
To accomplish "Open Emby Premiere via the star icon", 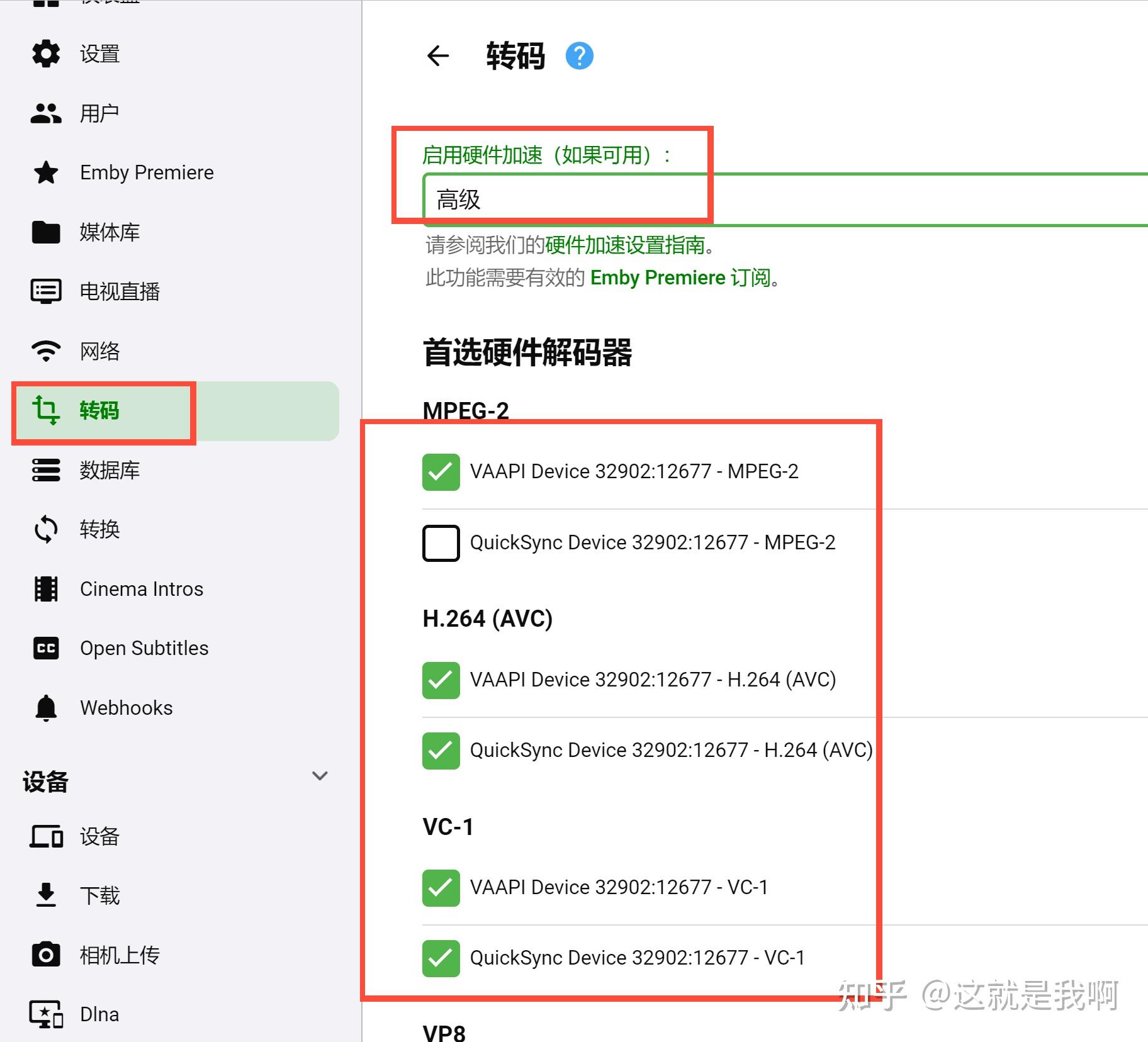I will tap(45, 172).
